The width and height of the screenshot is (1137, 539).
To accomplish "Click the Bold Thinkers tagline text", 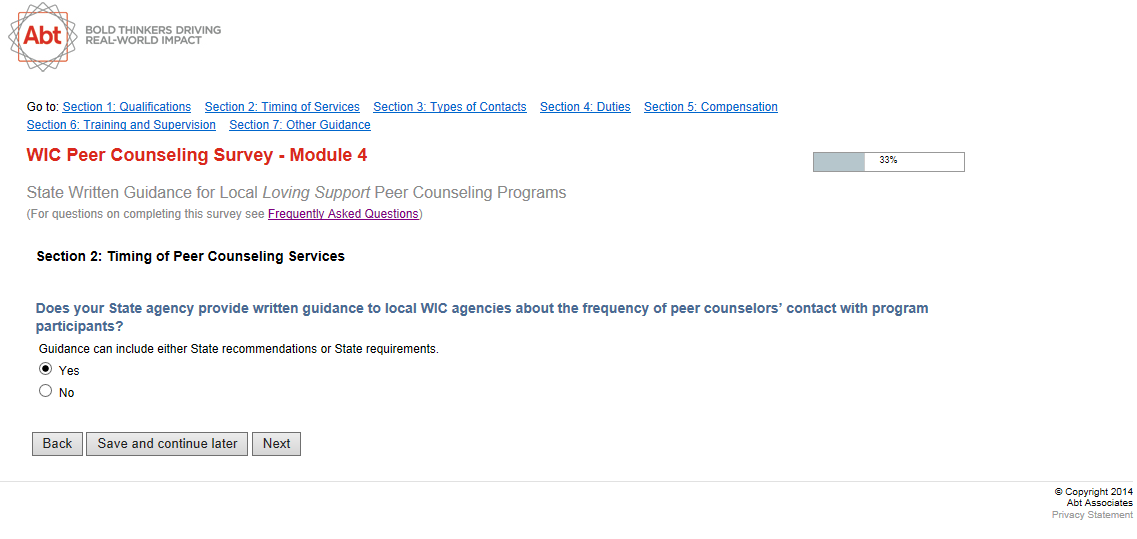I will (153, 35).
